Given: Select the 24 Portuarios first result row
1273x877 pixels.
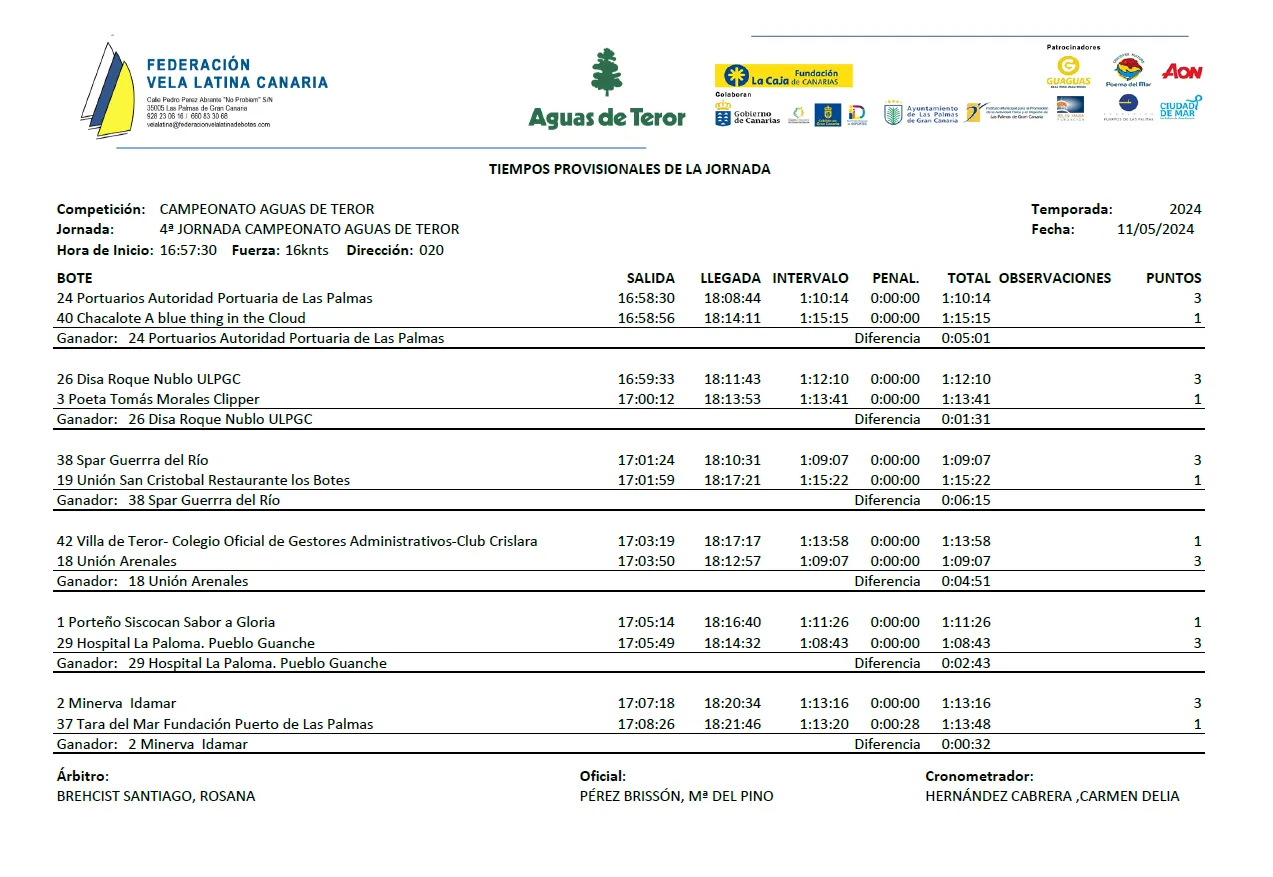Looking at the screenshot, I should pos(215,298).
